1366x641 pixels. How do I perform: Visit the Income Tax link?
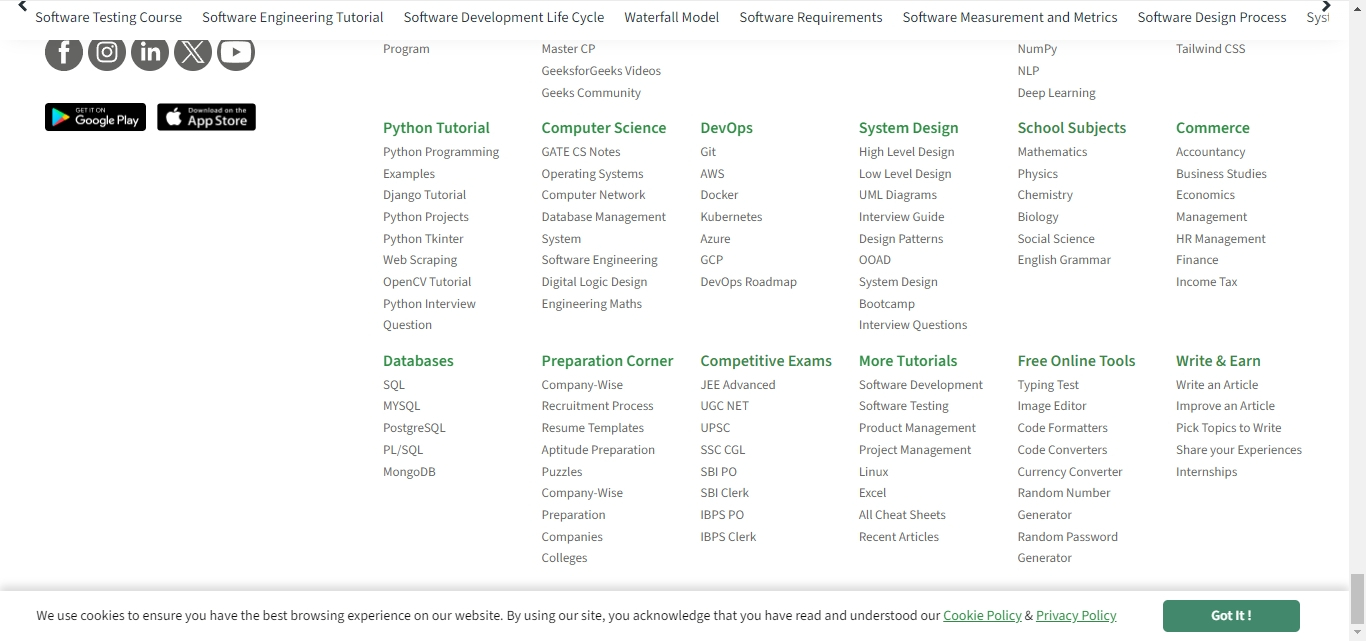[x=1207, y=282]
